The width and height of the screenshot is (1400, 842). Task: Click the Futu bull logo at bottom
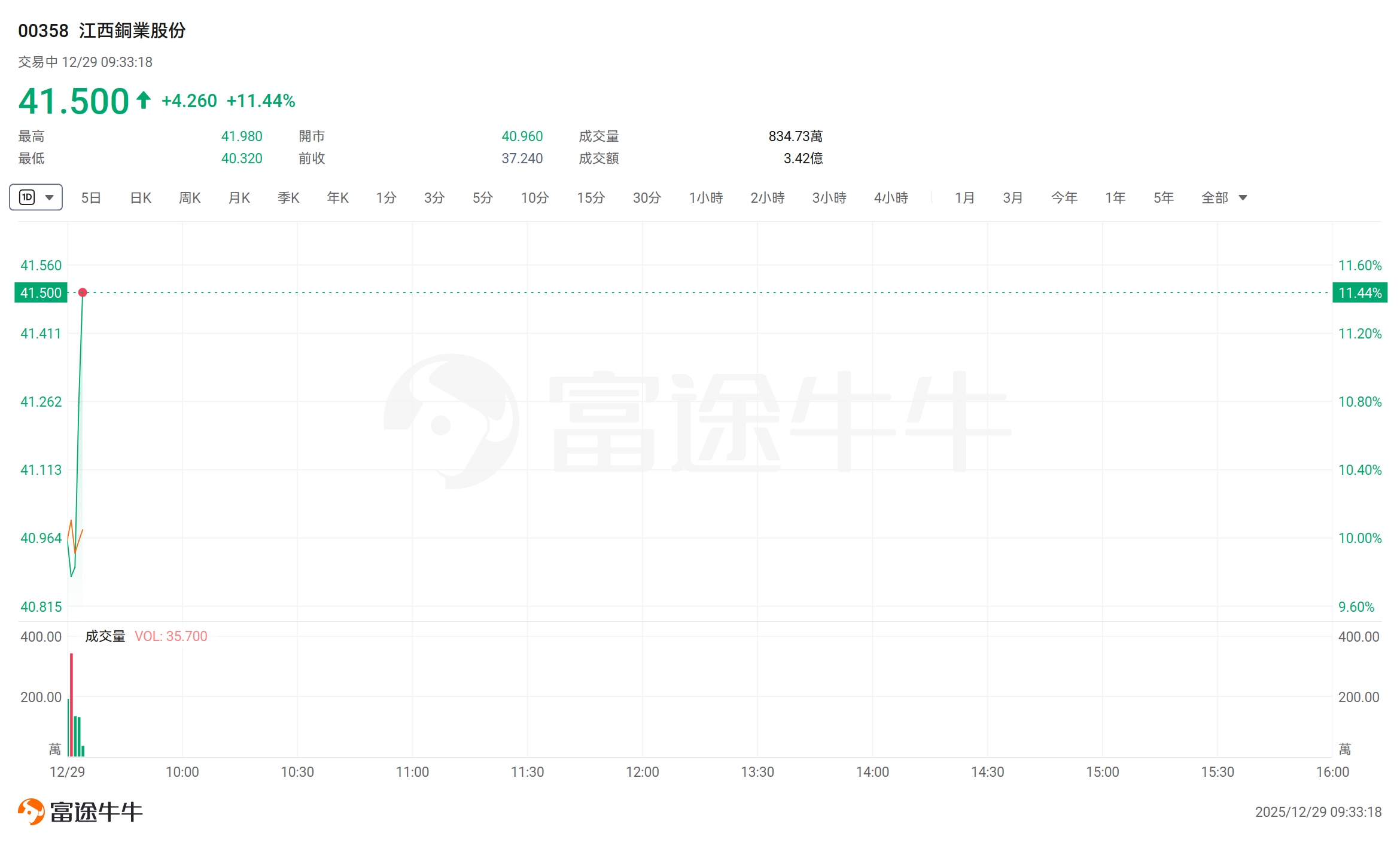click(31, 812)
